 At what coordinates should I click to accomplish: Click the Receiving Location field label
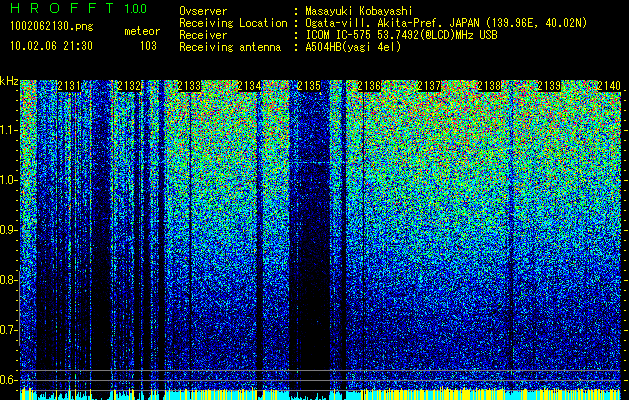[x=233, y=23]
